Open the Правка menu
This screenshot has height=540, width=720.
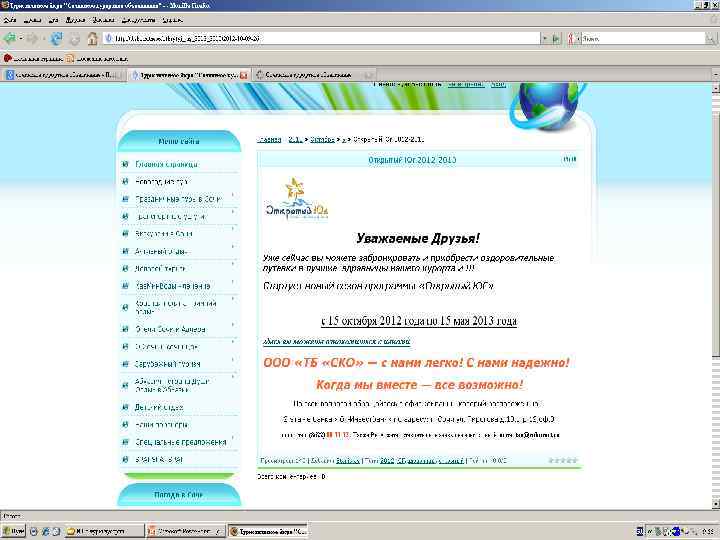click(x=33, y=20)
